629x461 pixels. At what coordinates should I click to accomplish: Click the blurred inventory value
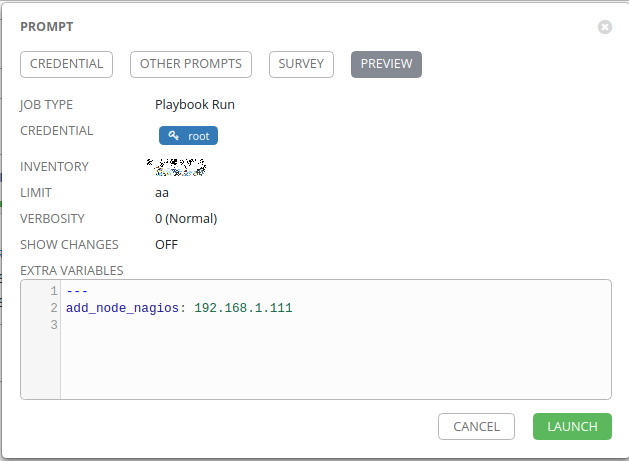[x=177, y=167]
